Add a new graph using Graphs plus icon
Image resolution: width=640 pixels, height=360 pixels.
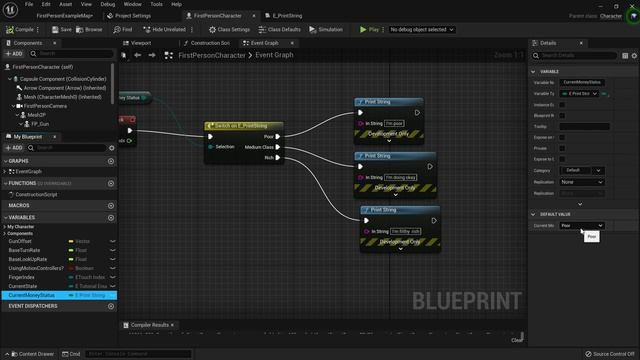111,161
